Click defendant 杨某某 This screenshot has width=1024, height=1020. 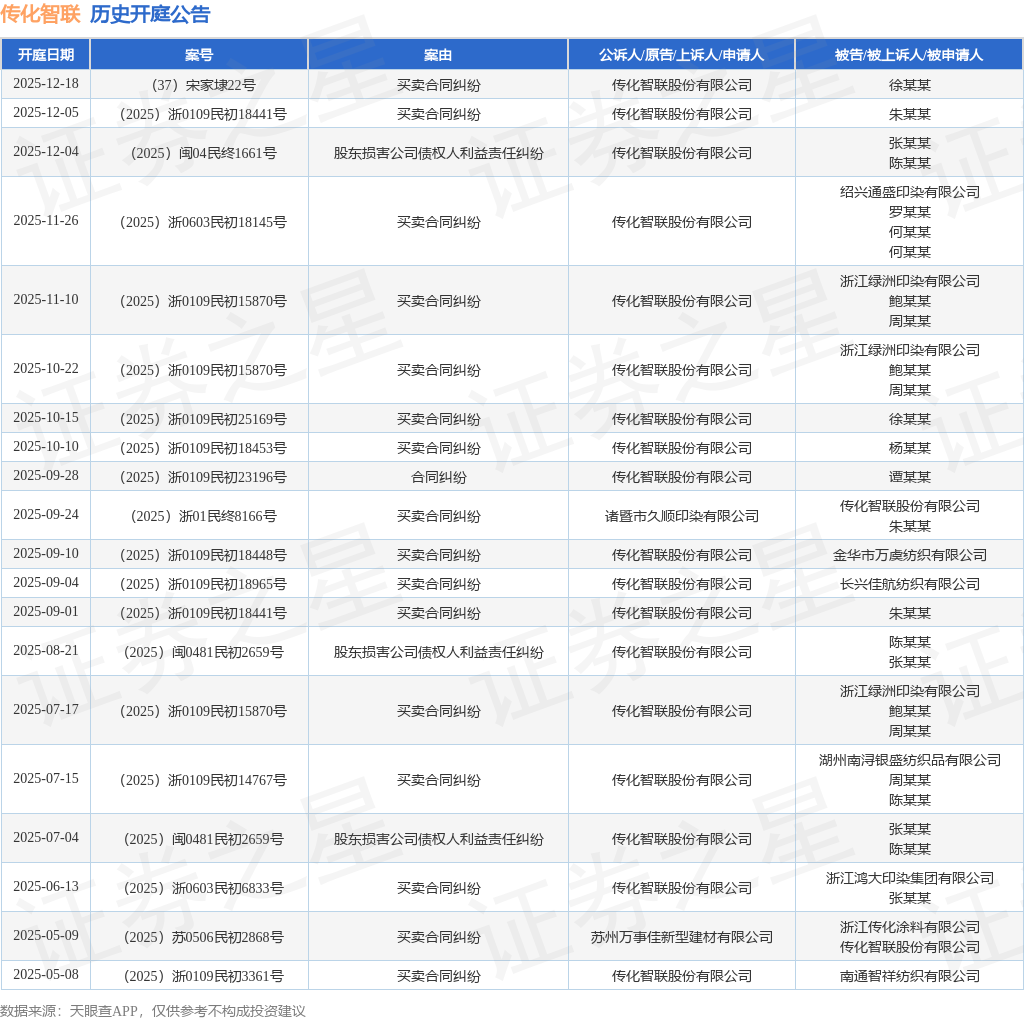tap(910, 449)
